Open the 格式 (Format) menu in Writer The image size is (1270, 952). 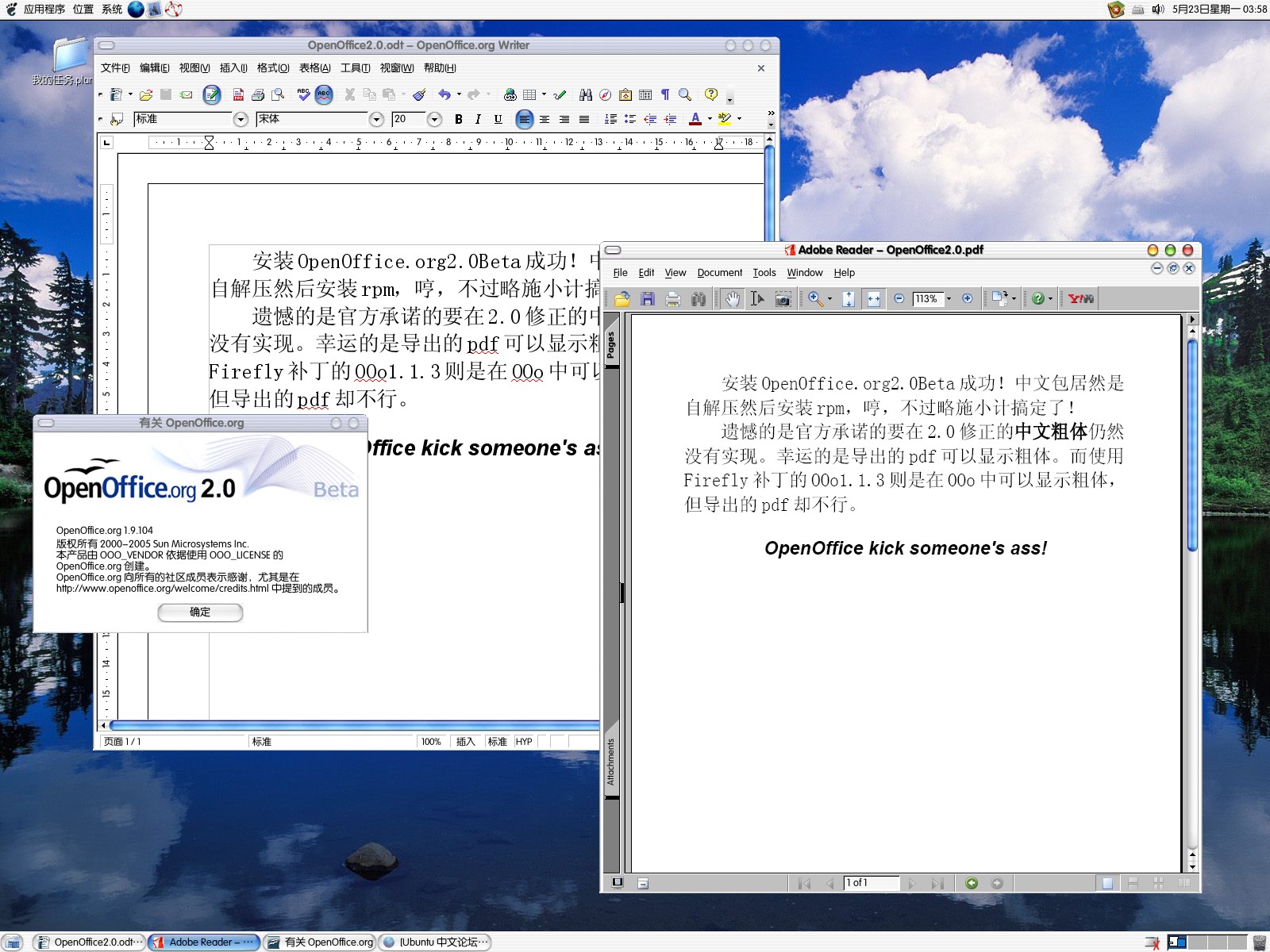click(273, 68)
